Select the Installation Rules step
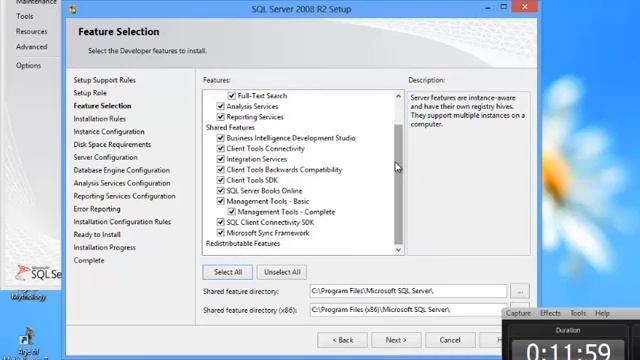This screenshot has width=640, height=360. point(100,119)
